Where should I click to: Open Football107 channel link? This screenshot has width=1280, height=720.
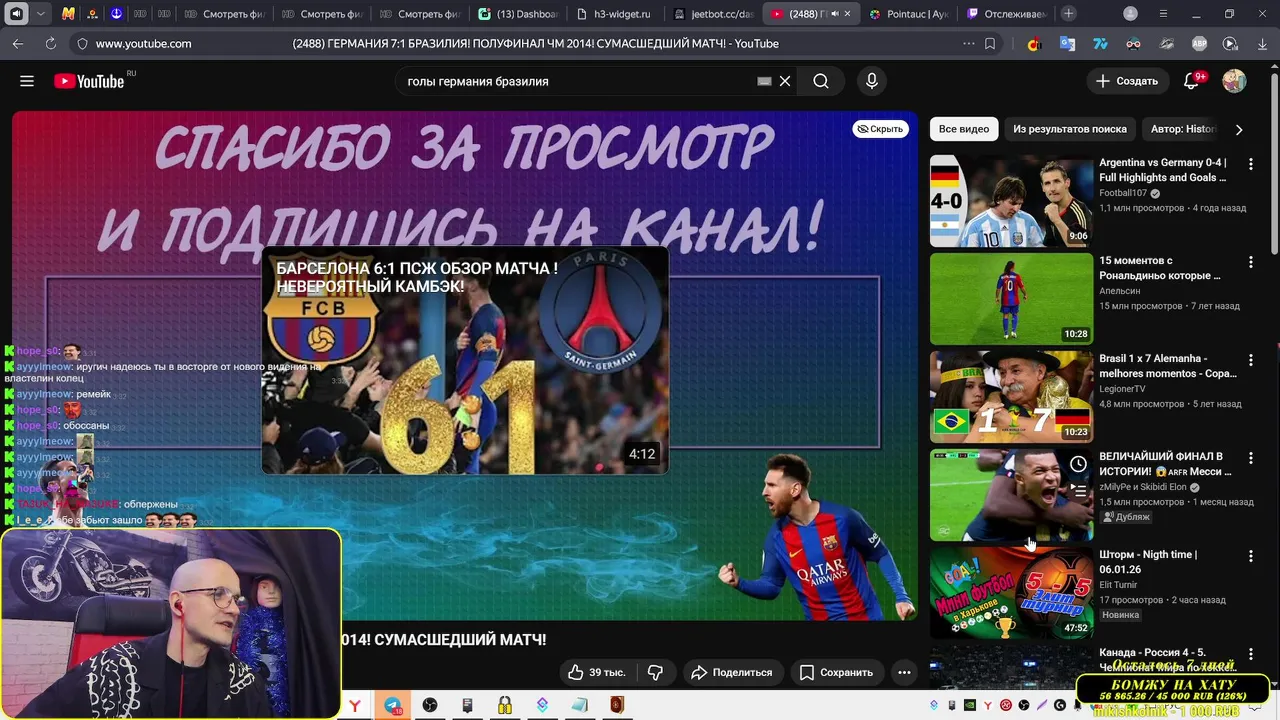(1123, 193)
